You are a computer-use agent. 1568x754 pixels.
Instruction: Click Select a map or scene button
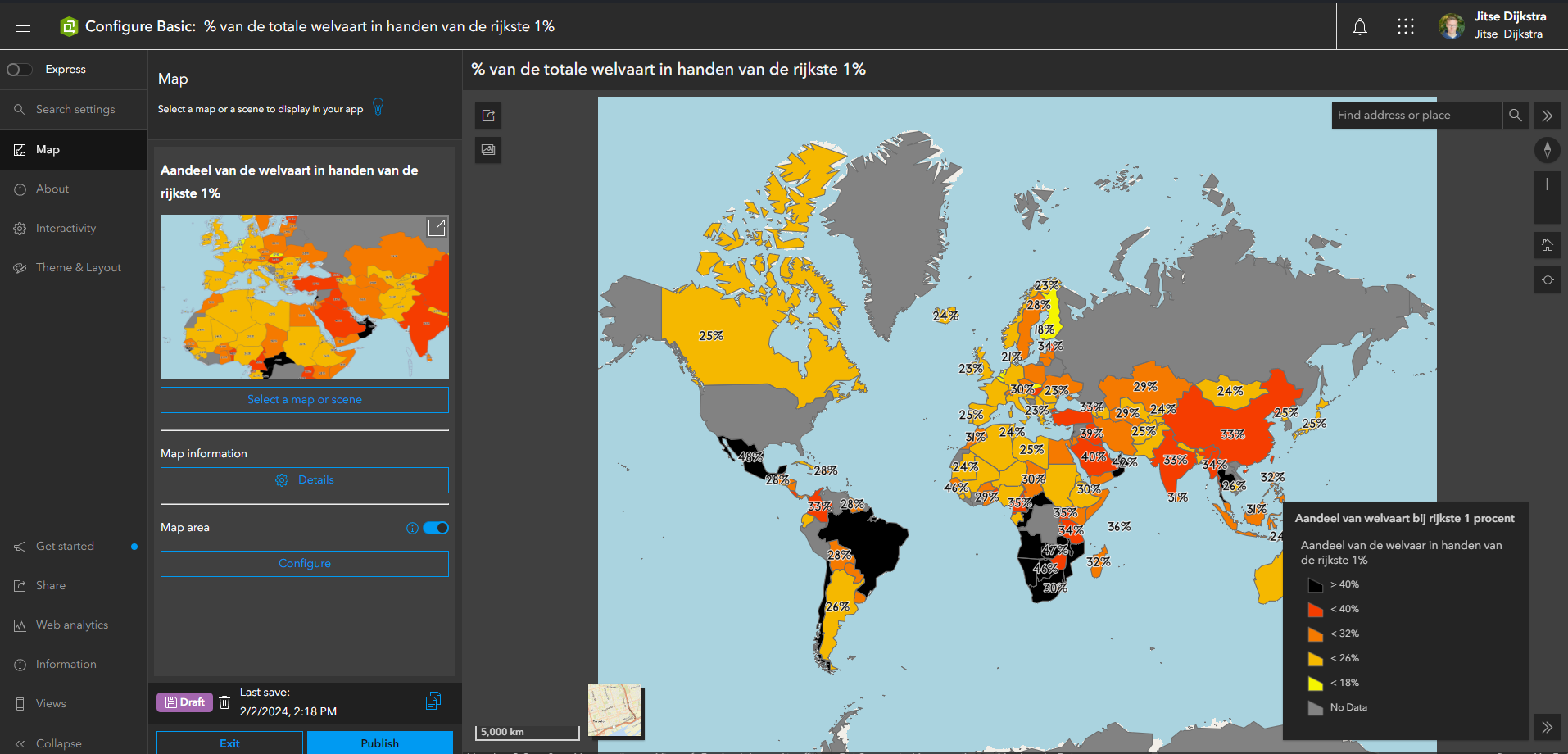[305, 400]
